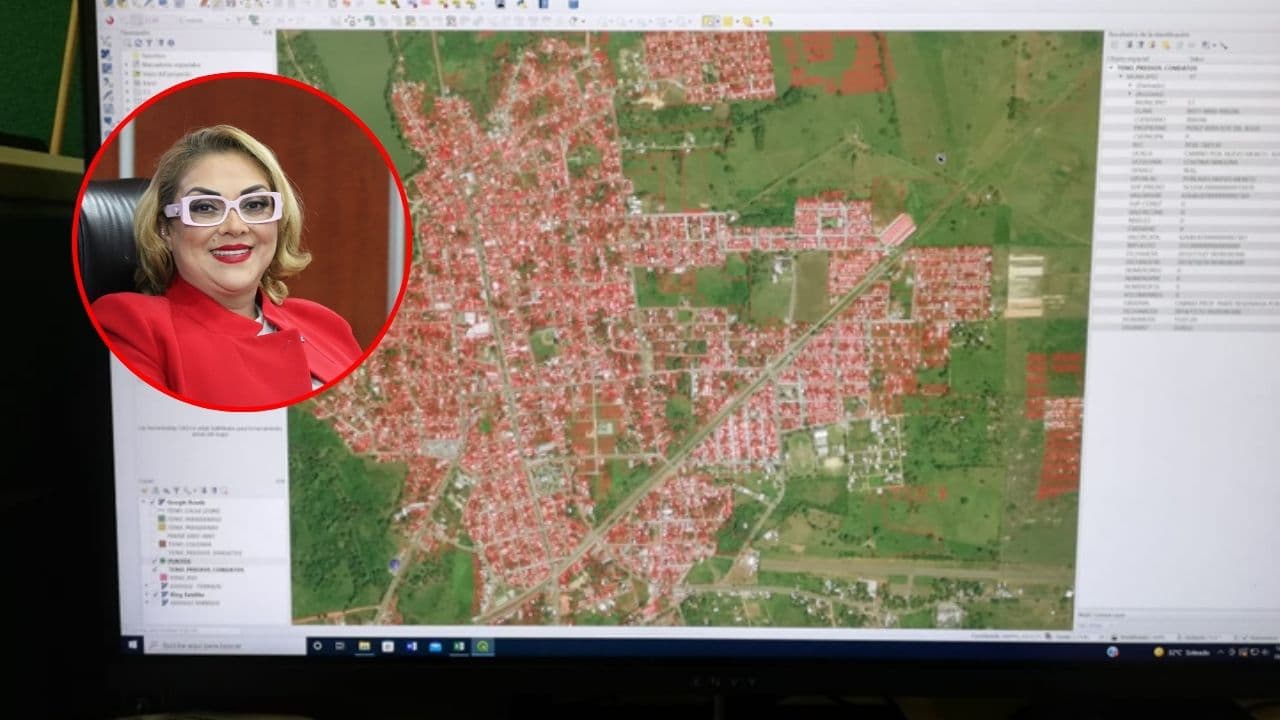
Task: Click the pink layer symbol swatch
Action: [x=163, y=577]
